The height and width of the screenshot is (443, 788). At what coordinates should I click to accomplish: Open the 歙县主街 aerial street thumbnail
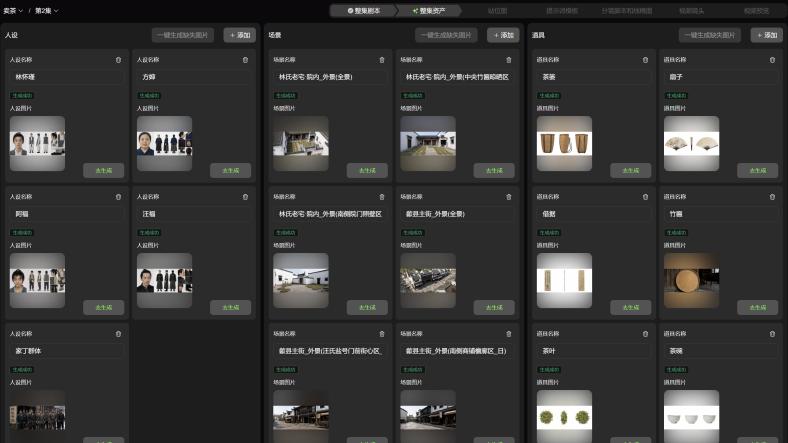point(428,280)
